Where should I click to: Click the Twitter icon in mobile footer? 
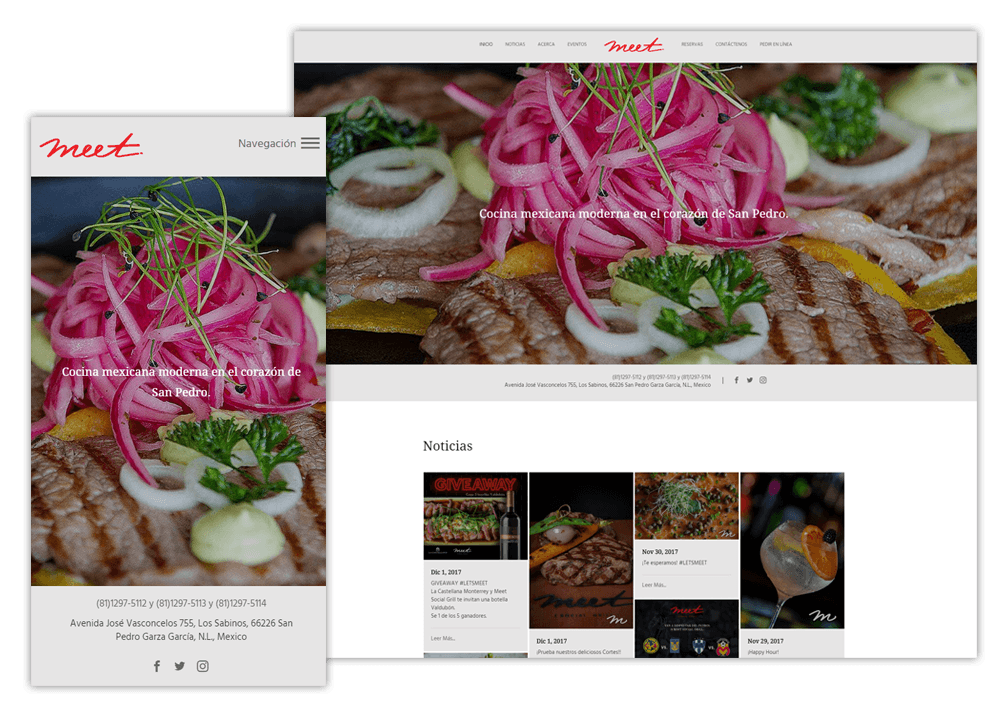point(180,666)
